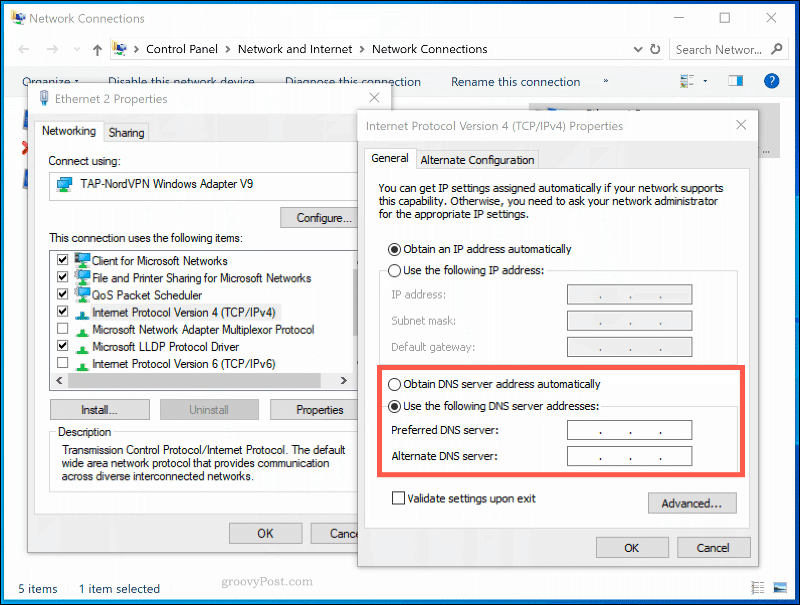Uncheck Internet Protocol Version 4 checkbox
The width and height of the screenshot is (800, 605).
tap(62, 311)
